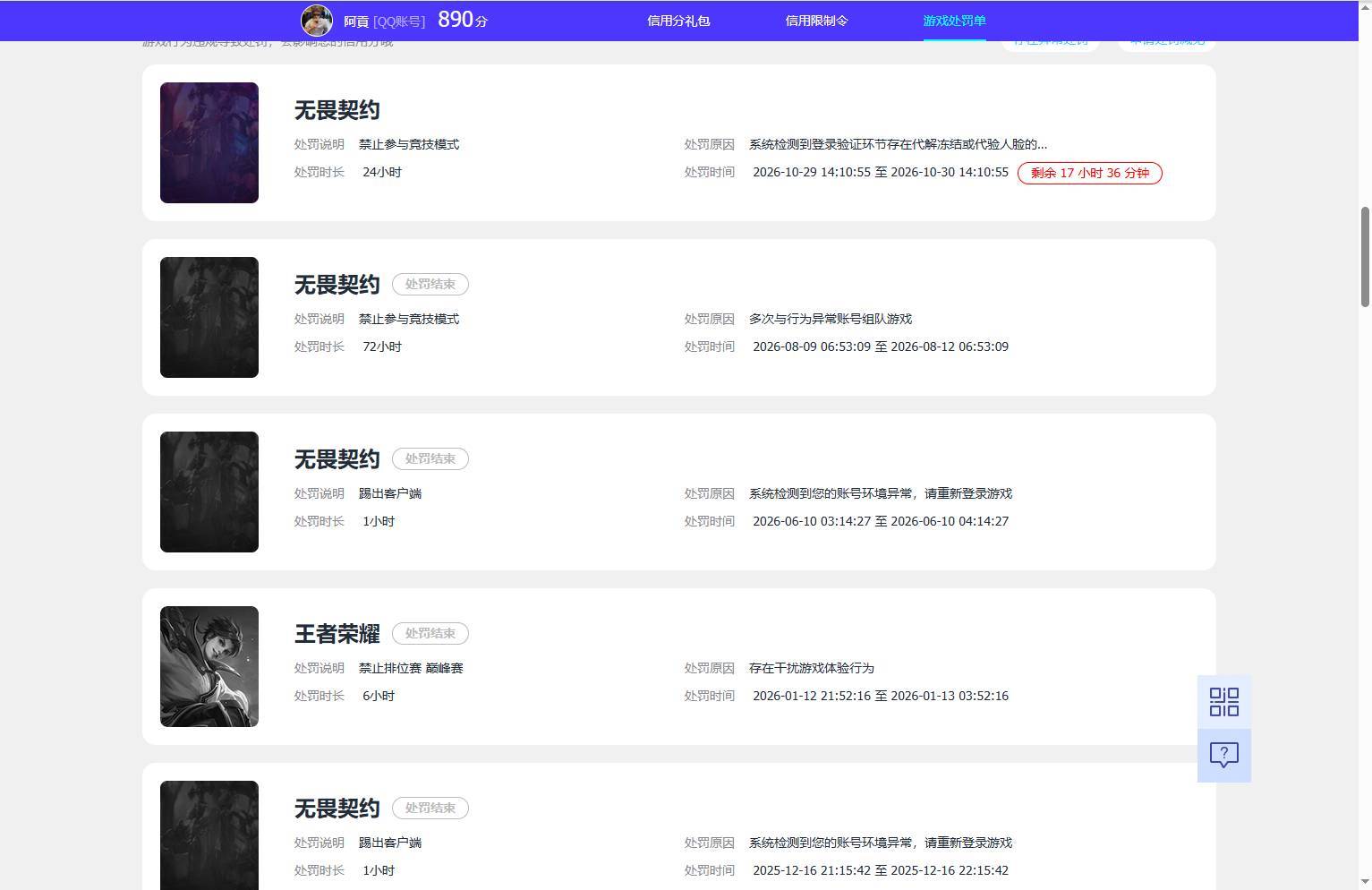Open thumbnail of the 2026-06-10 无畏契约 penalty
This screenshot has height=890, width=1372.
(x=209, y=492)
